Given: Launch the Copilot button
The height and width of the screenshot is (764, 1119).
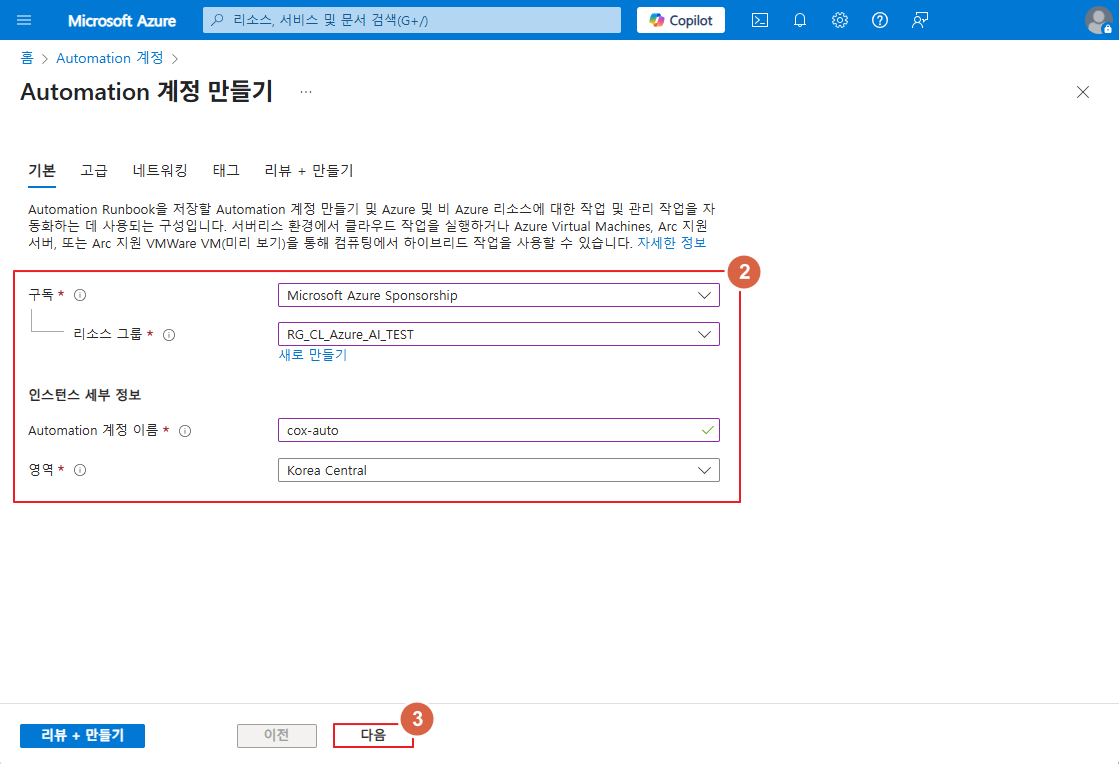Looking at the screenshot, I should 681,20.
